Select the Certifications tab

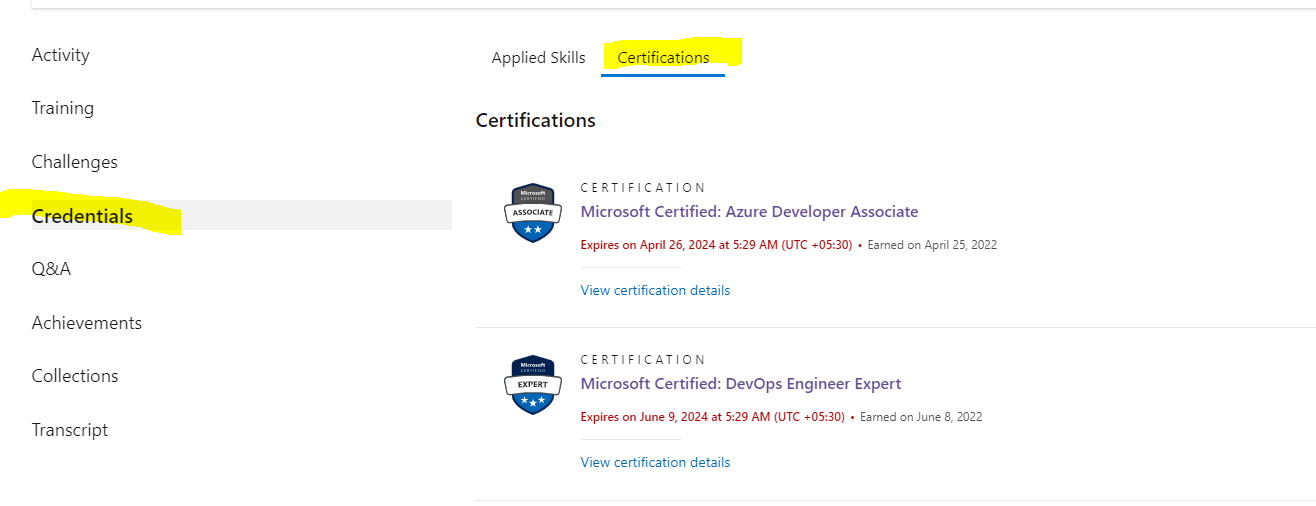(x=663, y=58)
